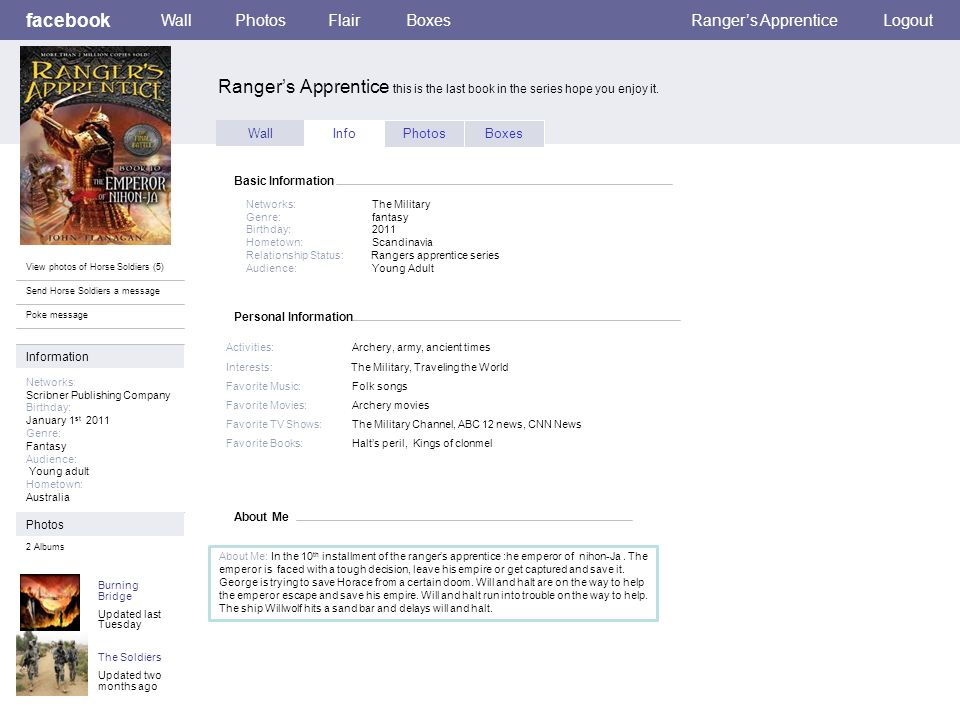
Task: Open Wall in the top navigation bar
Action: click(176, 20)
